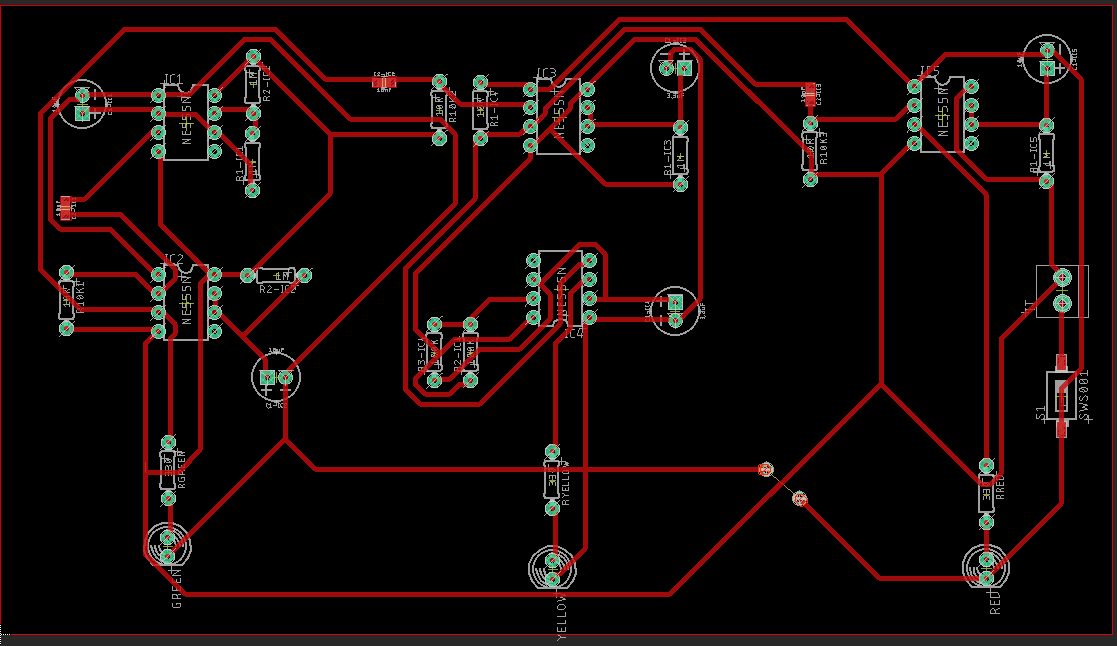Select the IC3 NE555N chip body
Screen dimensions: 1117x646
pos(558,116)
